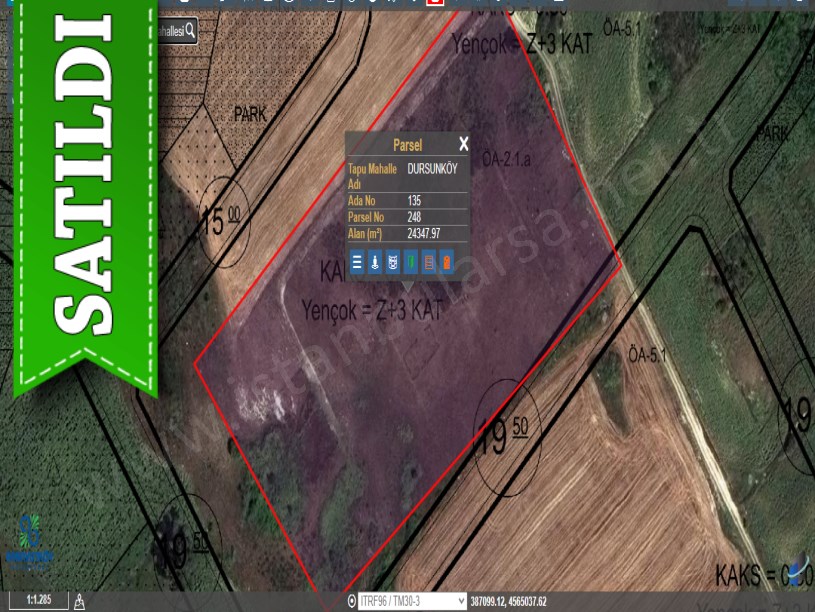This screenshot has height=612, width=815.
Task: Click the 1:1.285 map scale field
Action: coord(39,600)
